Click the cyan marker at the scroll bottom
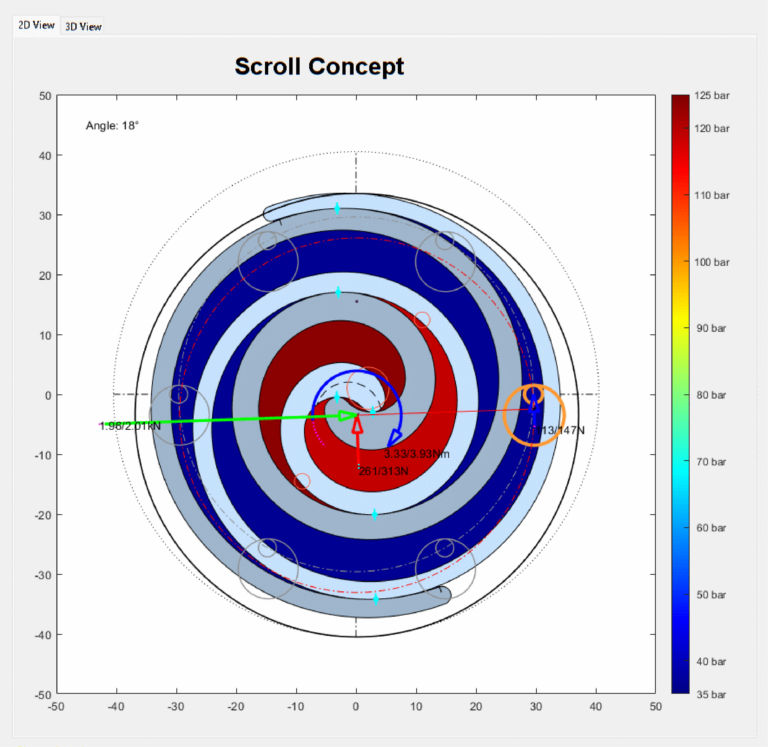The height and width of the screenshot is (747, 768). pyautogui.click(x=376, y=599)
